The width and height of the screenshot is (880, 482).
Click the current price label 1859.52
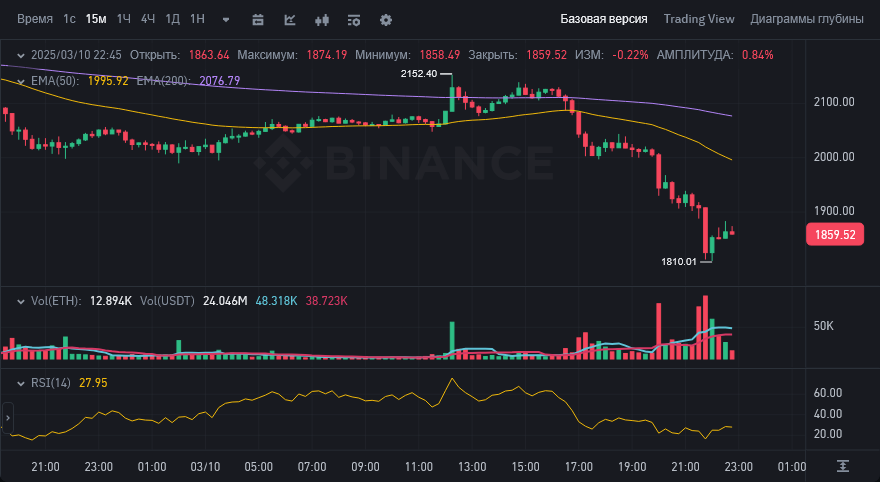(835, 235)
